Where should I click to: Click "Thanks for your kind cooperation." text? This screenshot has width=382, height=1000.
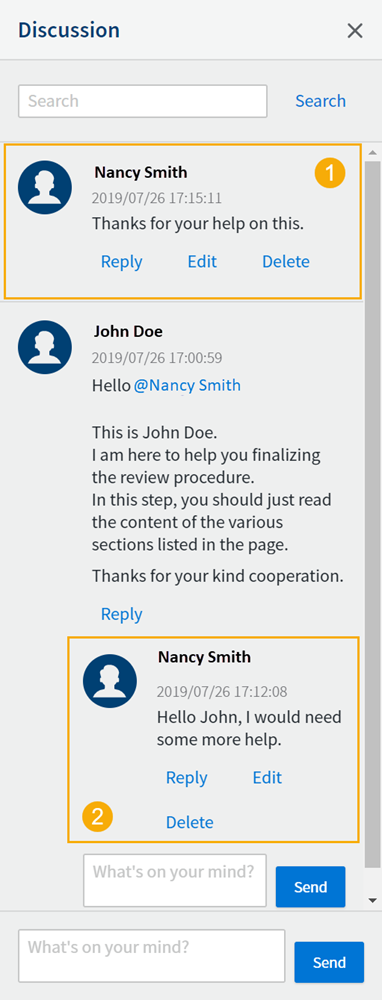218,576
